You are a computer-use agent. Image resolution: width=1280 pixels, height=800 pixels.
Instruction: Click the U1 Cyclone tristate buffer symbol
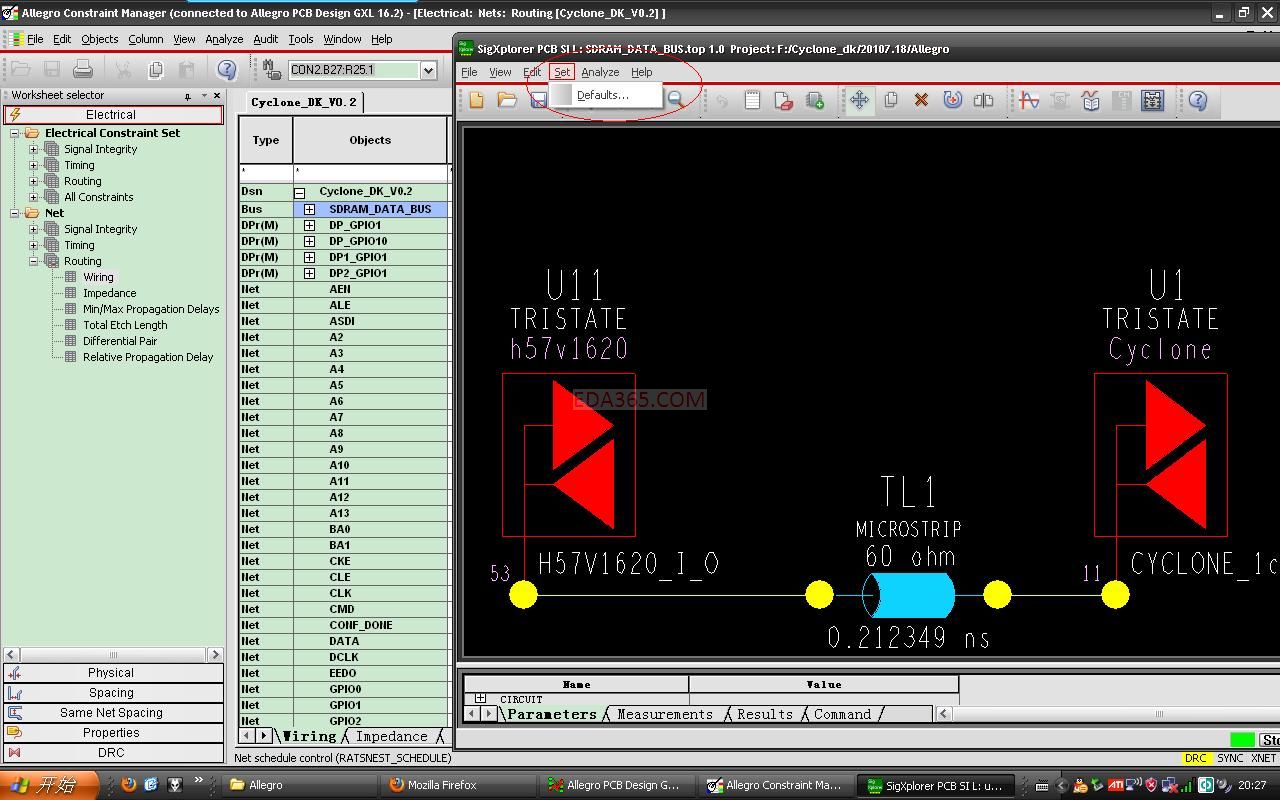click(x=1160, y=455)
